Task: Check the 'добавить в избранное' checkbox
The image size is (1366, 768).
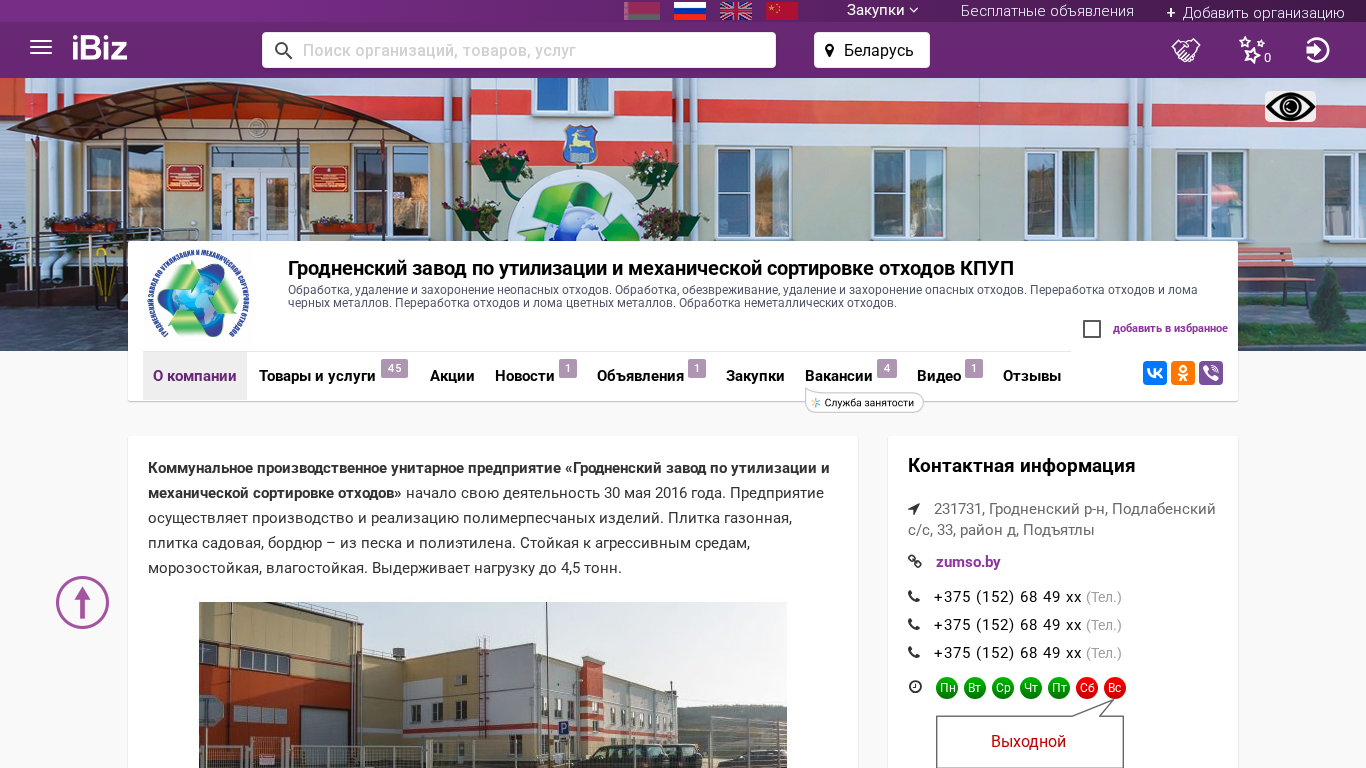Action: [x=1092, y=329]
